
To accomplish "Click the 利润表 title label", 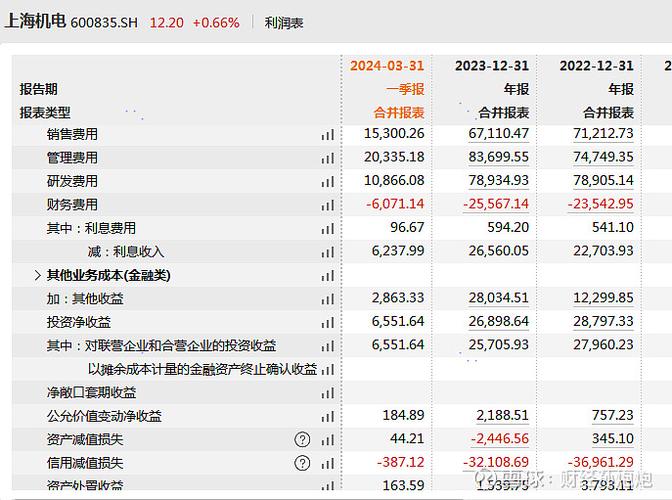I will [x=284, y=23].
